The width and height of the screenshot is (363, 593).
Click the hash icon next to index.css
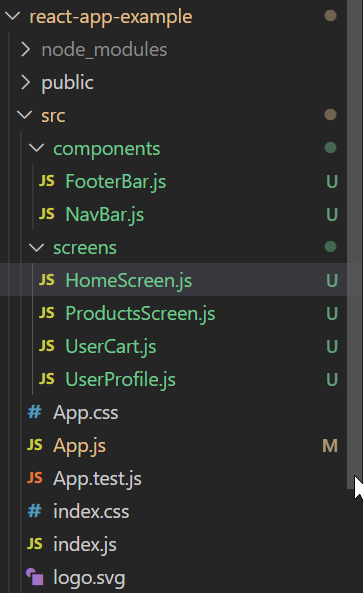(34, 511)
